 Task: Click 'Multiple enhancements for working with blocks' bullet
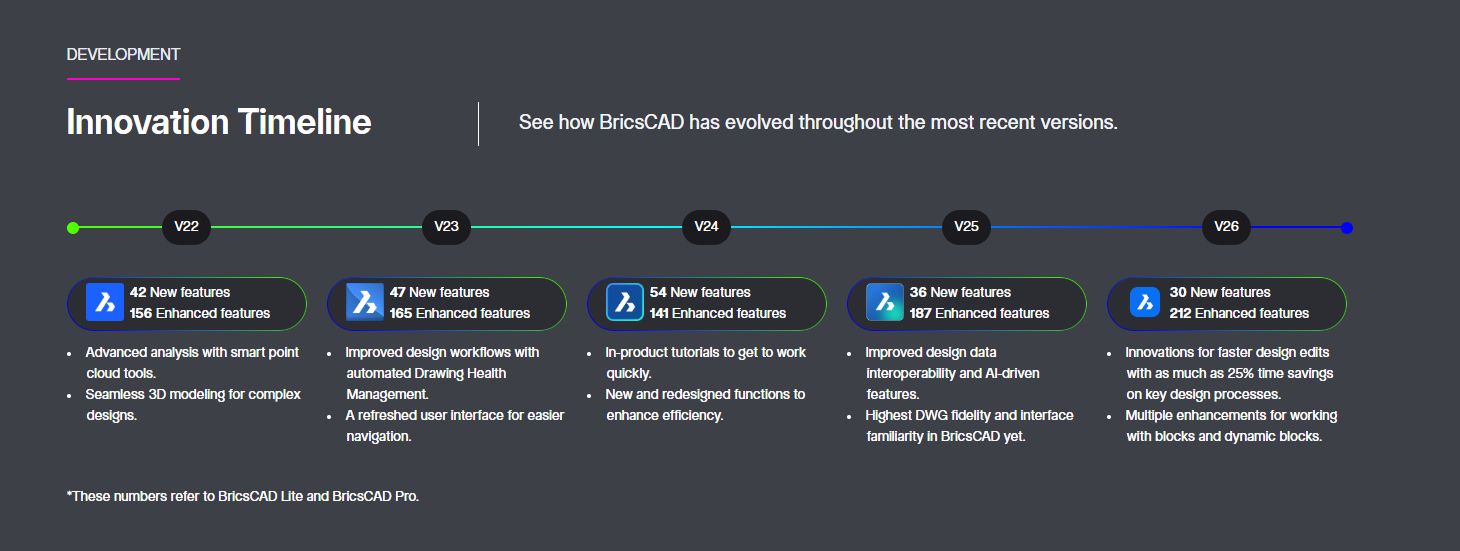click(1231, 425)
